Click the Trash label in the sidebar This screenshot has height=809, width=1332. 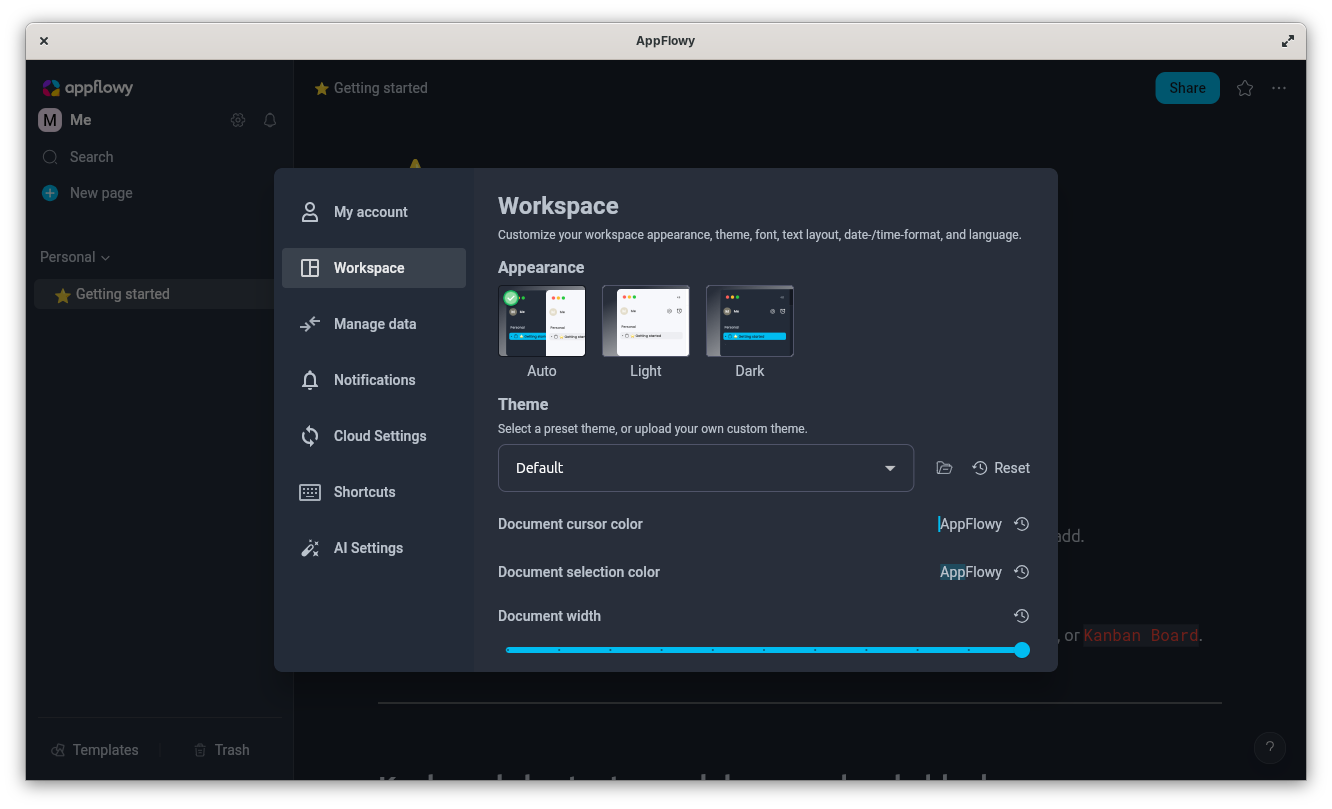coord(232,750)
